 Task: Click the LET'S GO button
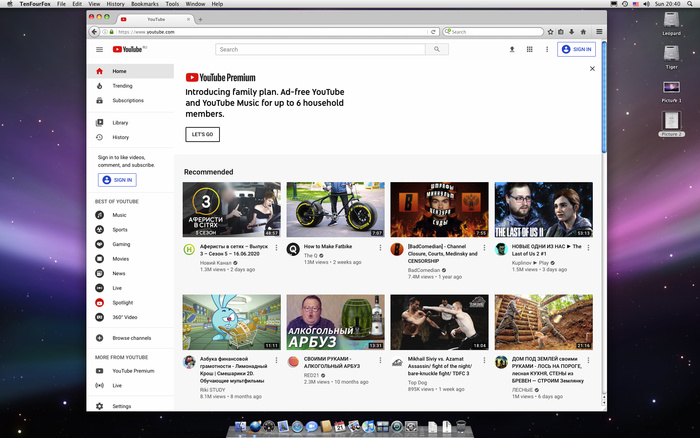(x=203, y=134)
